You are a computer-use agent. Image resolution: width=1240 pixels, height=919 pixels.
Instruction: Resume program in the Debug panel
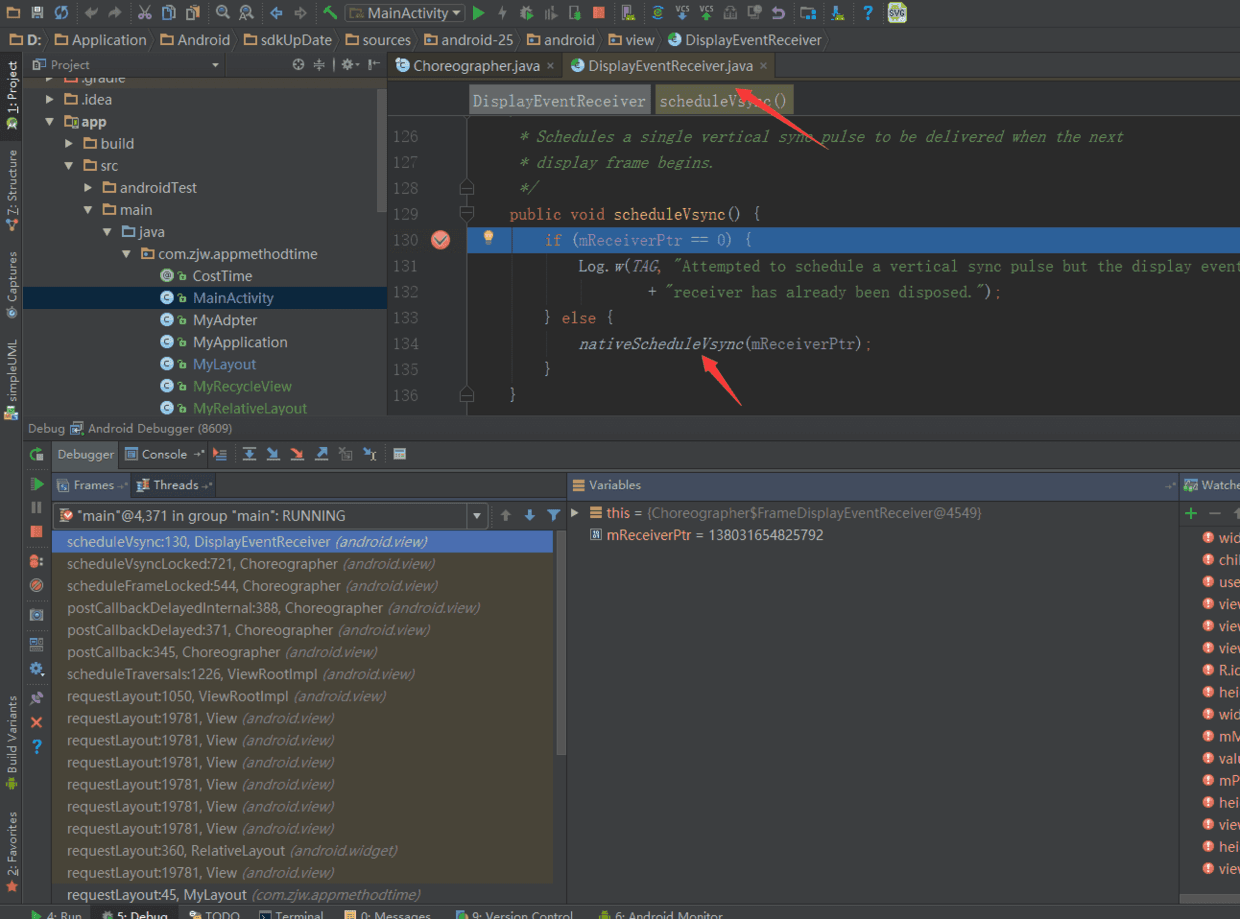point(37,484)
